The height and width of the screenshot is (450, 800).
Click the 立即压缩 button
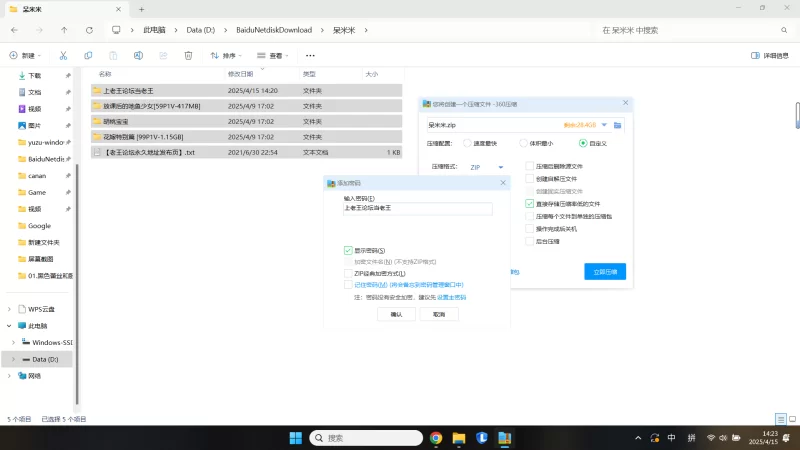[605, 271]
